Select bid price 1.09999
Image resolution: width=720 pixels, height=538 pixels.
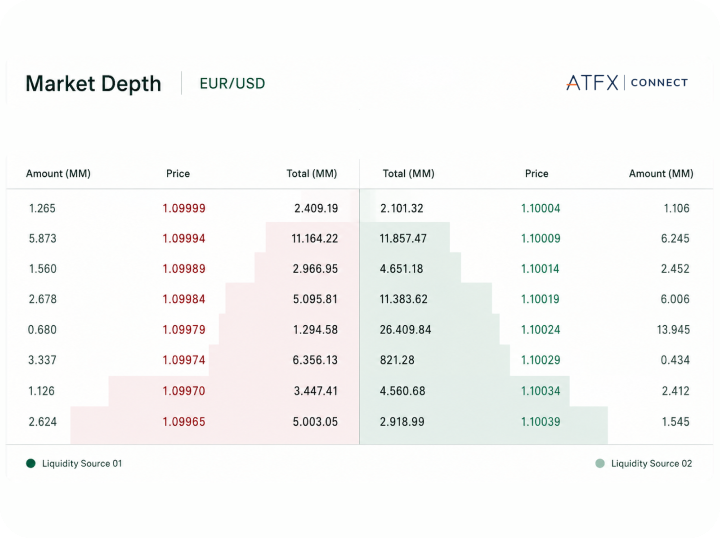tap(184, 208)
